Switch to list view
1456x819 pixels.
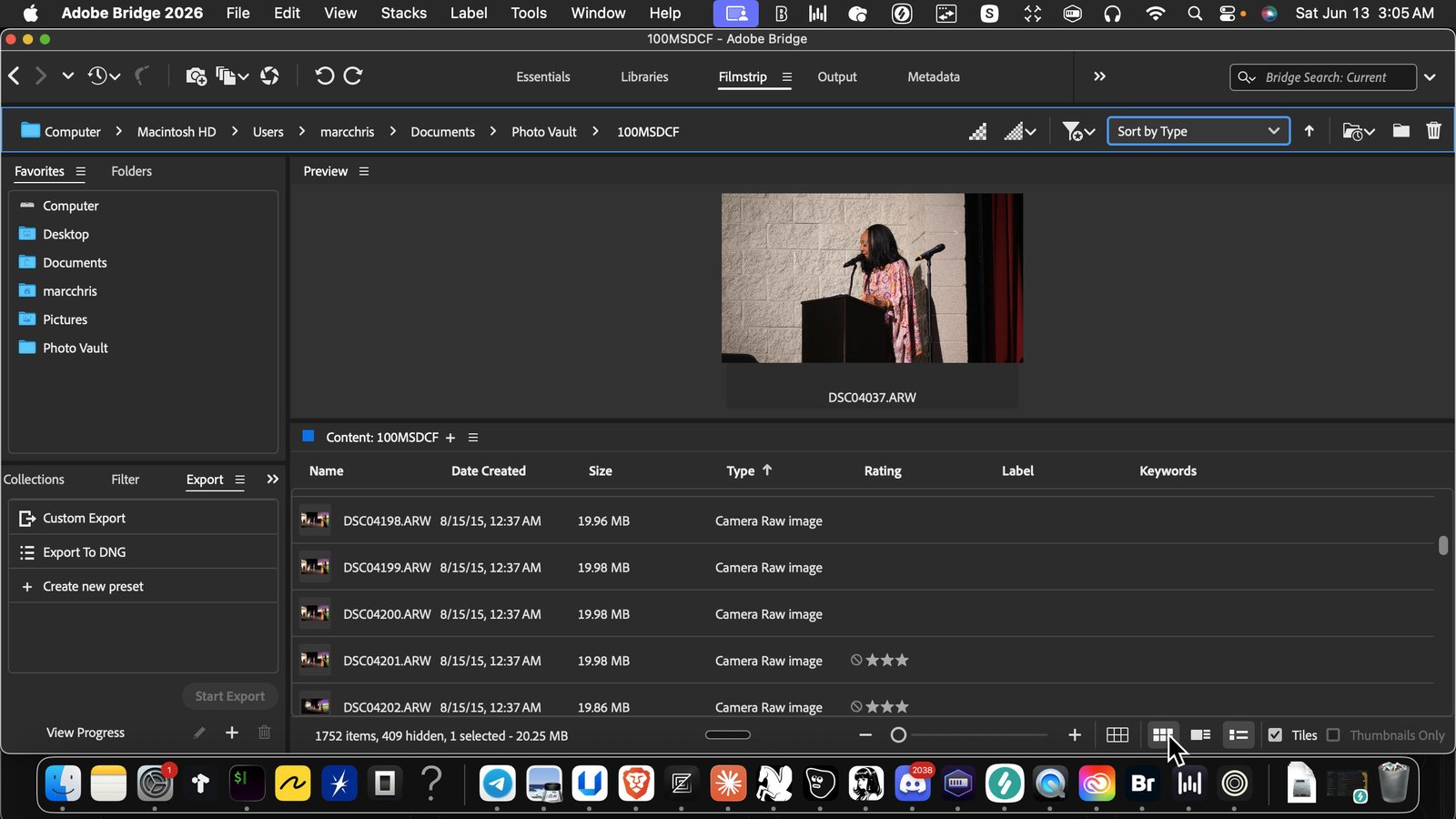point(1239,735)
